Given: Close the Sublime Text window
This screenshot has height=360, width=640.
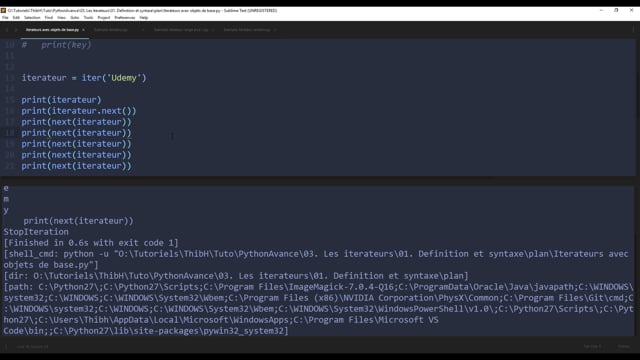Looking at the screenshot, I should pos(631,10).
